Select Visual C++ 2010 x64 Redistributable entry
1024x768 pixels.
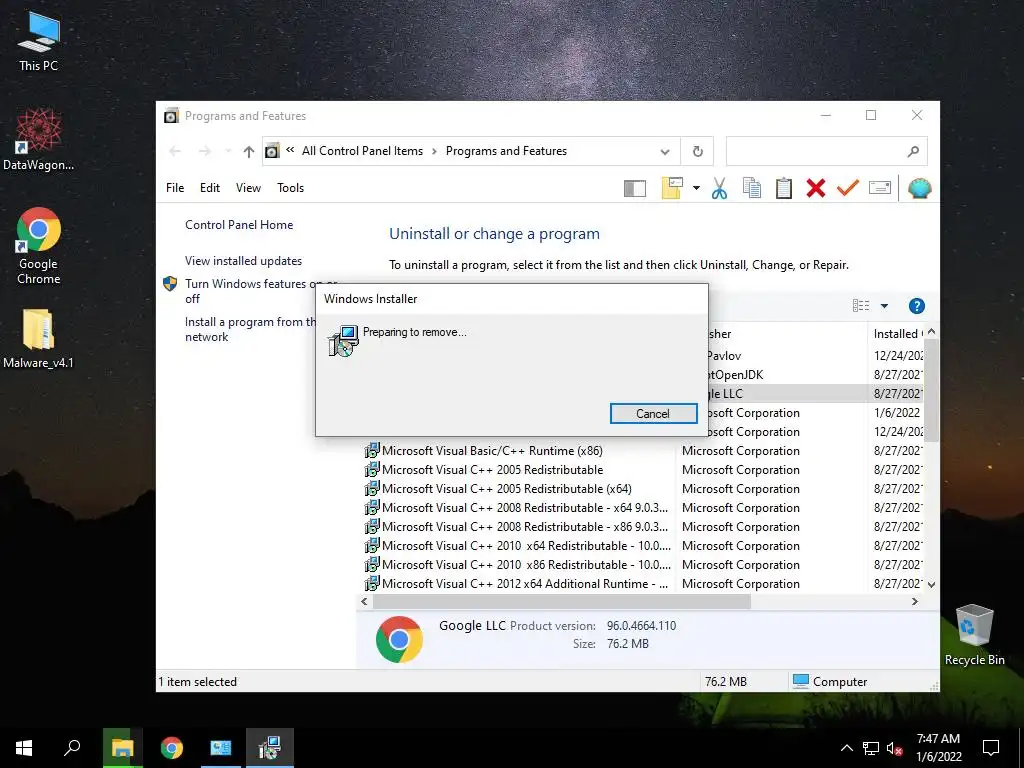pos(526,545)
